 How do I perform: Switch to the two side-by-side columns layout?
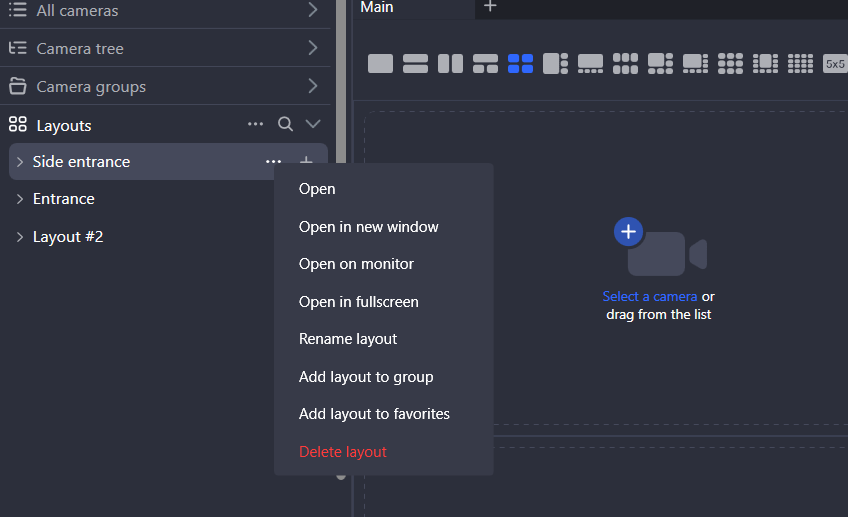coord(450,64)
